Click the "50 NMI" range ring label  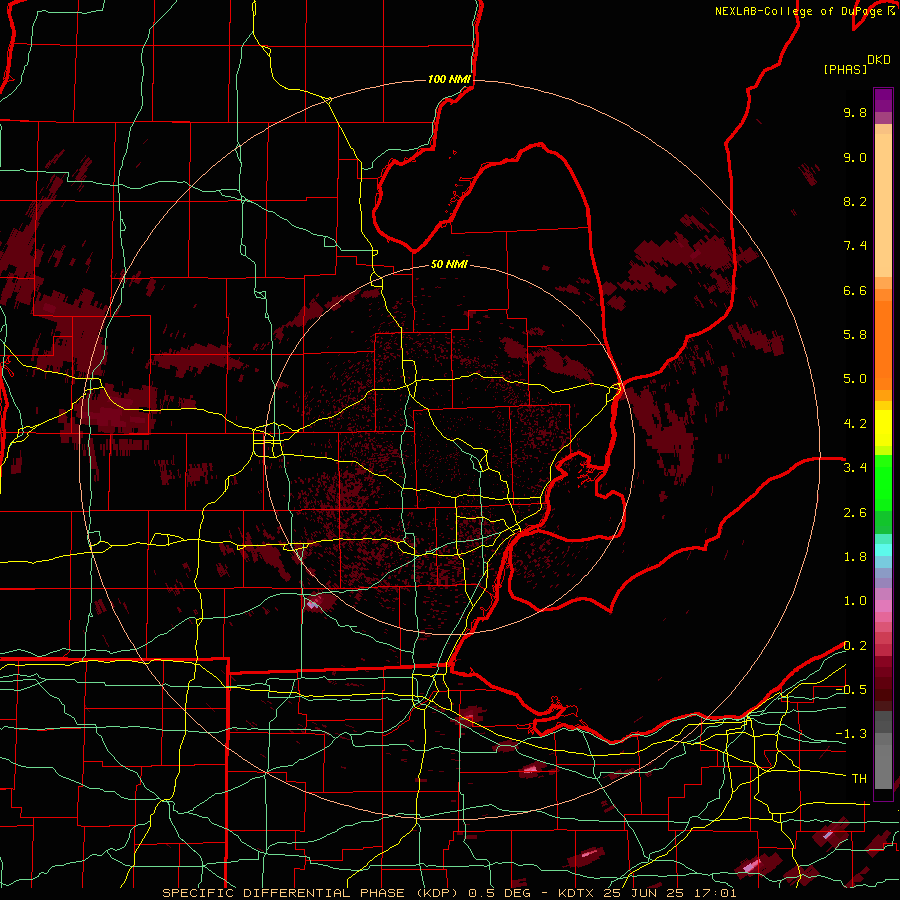(449, 264)
